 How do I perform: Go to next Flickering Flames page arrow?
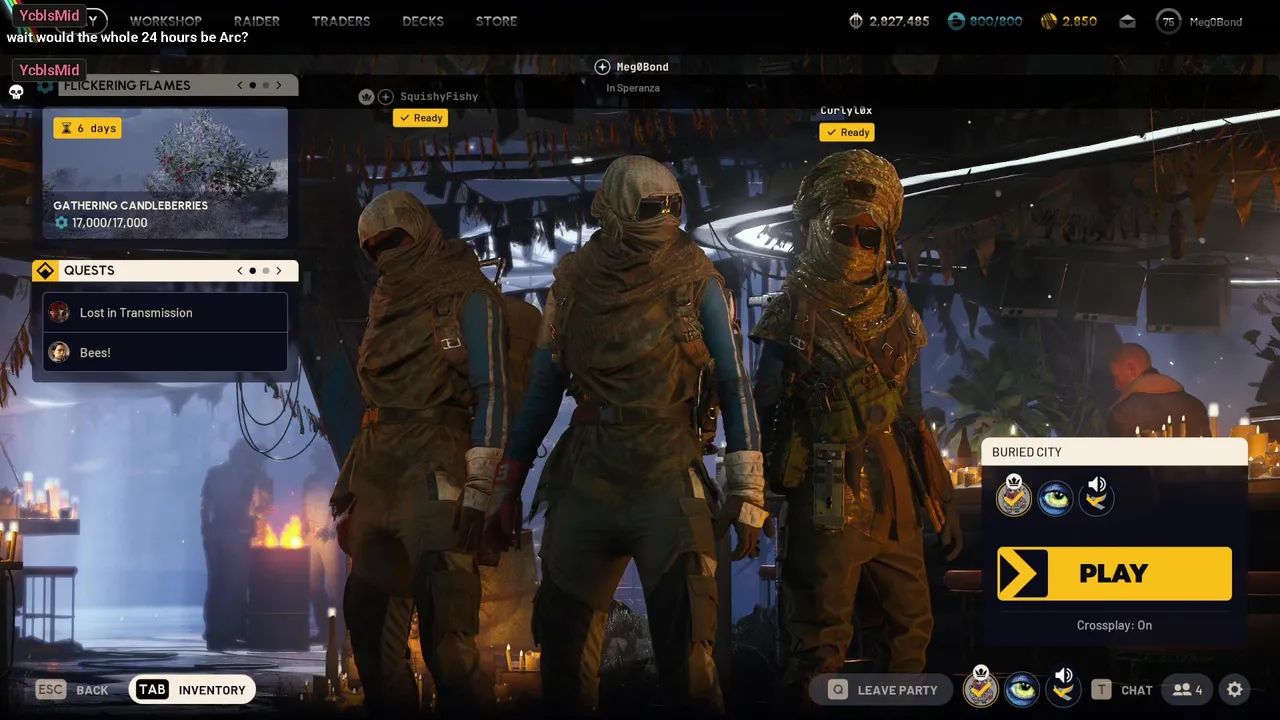pyautogui.click(x=279, y=85)
